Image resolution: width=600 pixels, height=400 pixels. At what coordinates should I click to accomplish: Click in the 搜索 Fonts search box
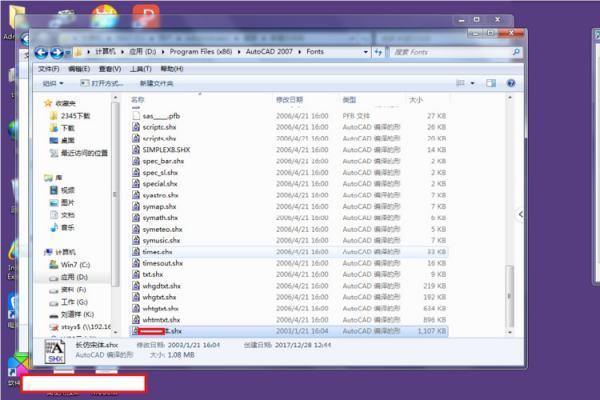point(452,52)
